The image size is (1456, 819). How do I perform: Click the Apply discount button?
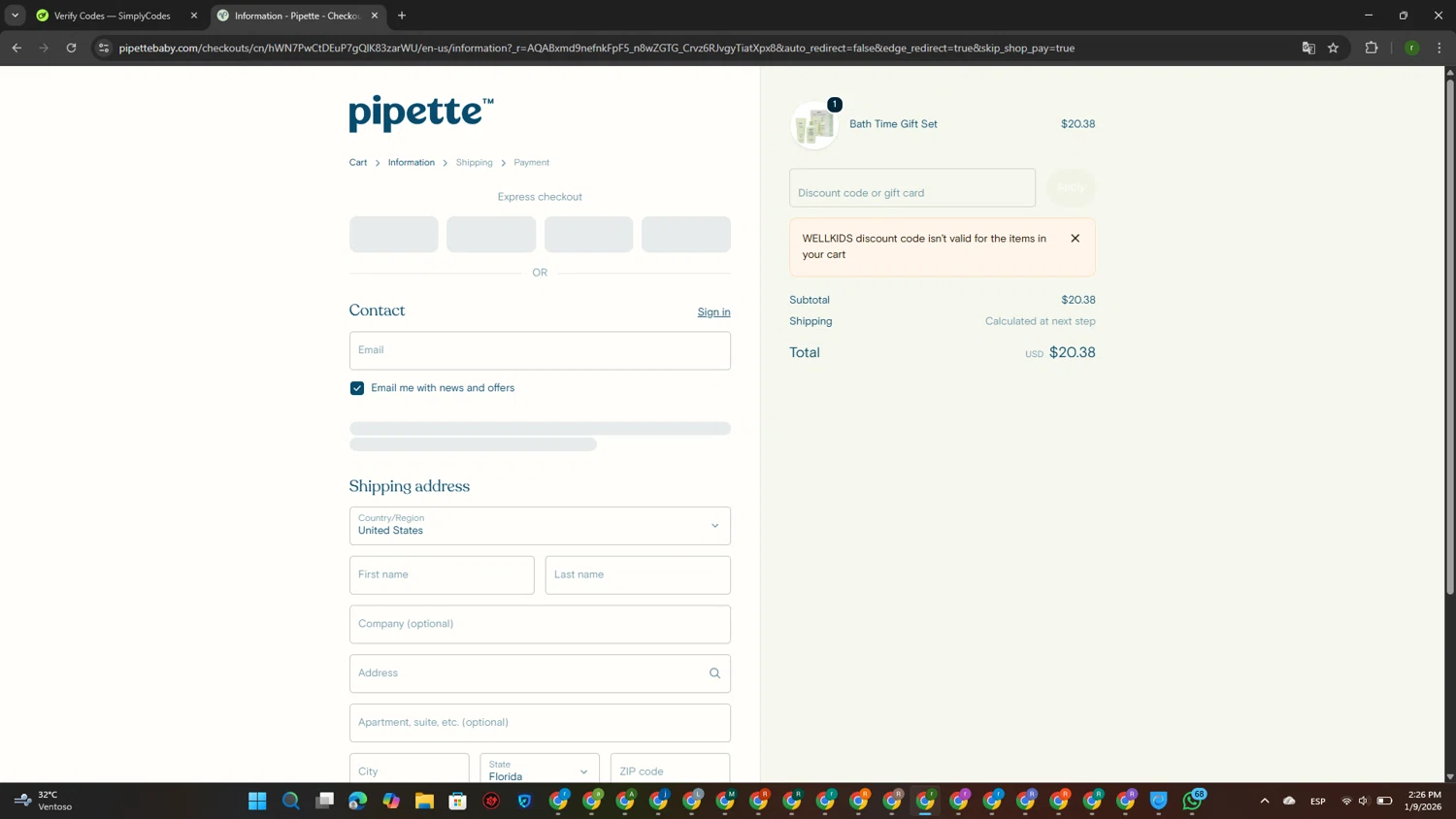1071,188
